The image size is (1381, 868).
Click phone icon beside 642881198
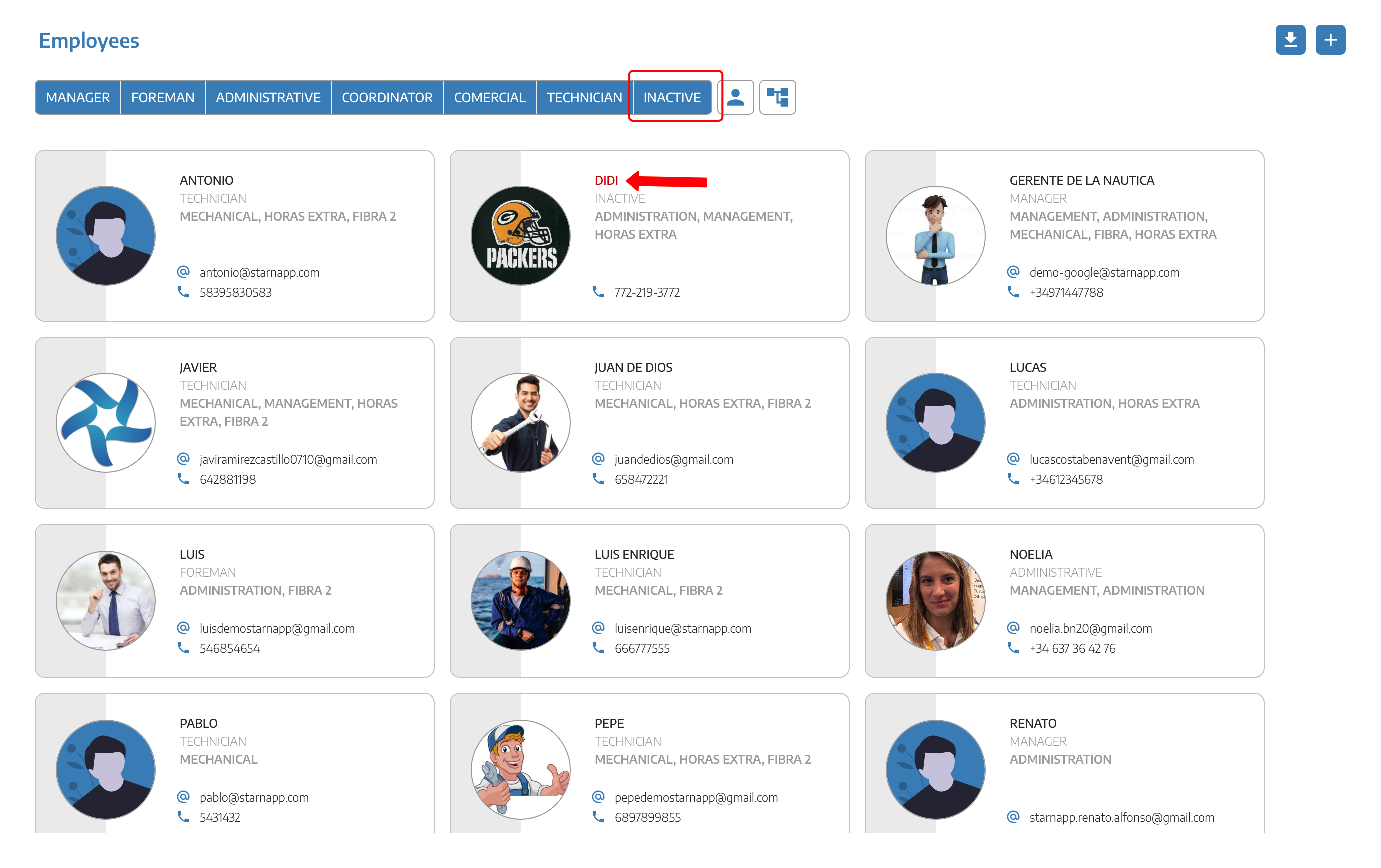183,478
